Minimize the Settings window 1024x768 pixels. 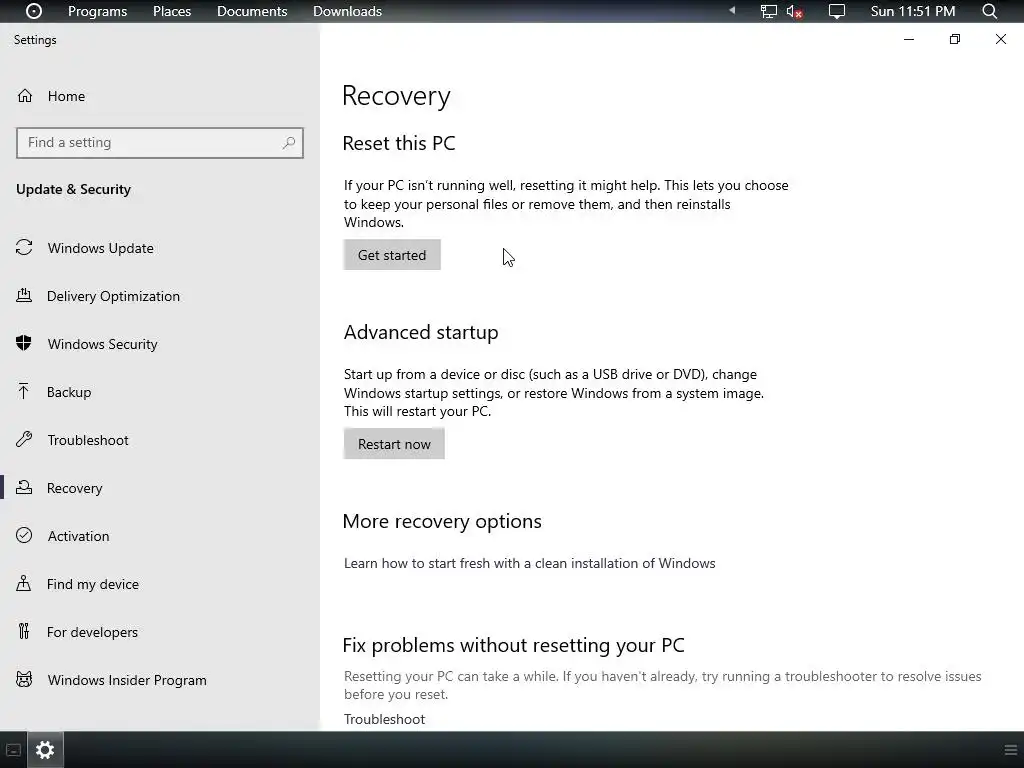(x=908, y=39)
